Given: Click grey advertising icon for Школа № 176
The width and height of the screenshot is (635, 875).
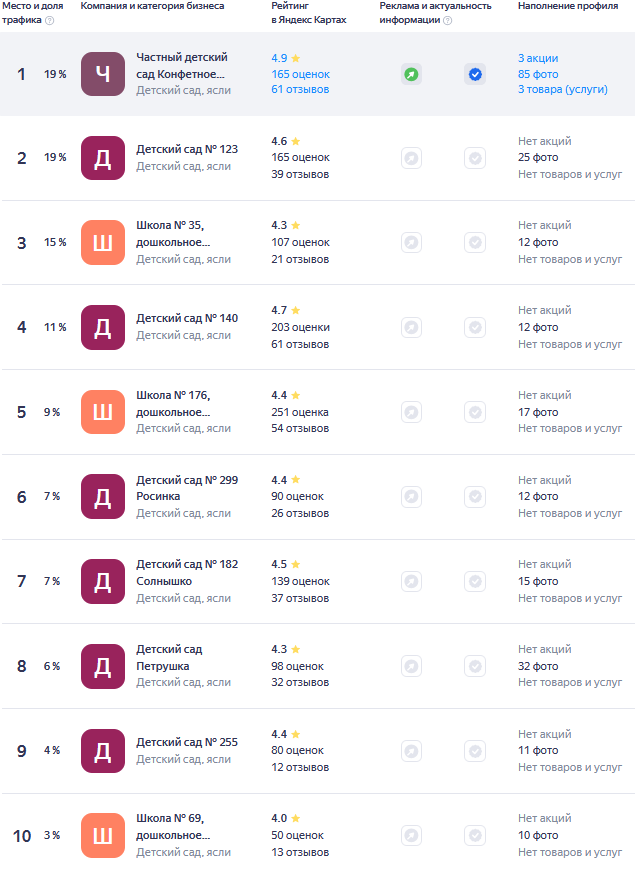Looking at the screenshot, I should pos(411,412).
